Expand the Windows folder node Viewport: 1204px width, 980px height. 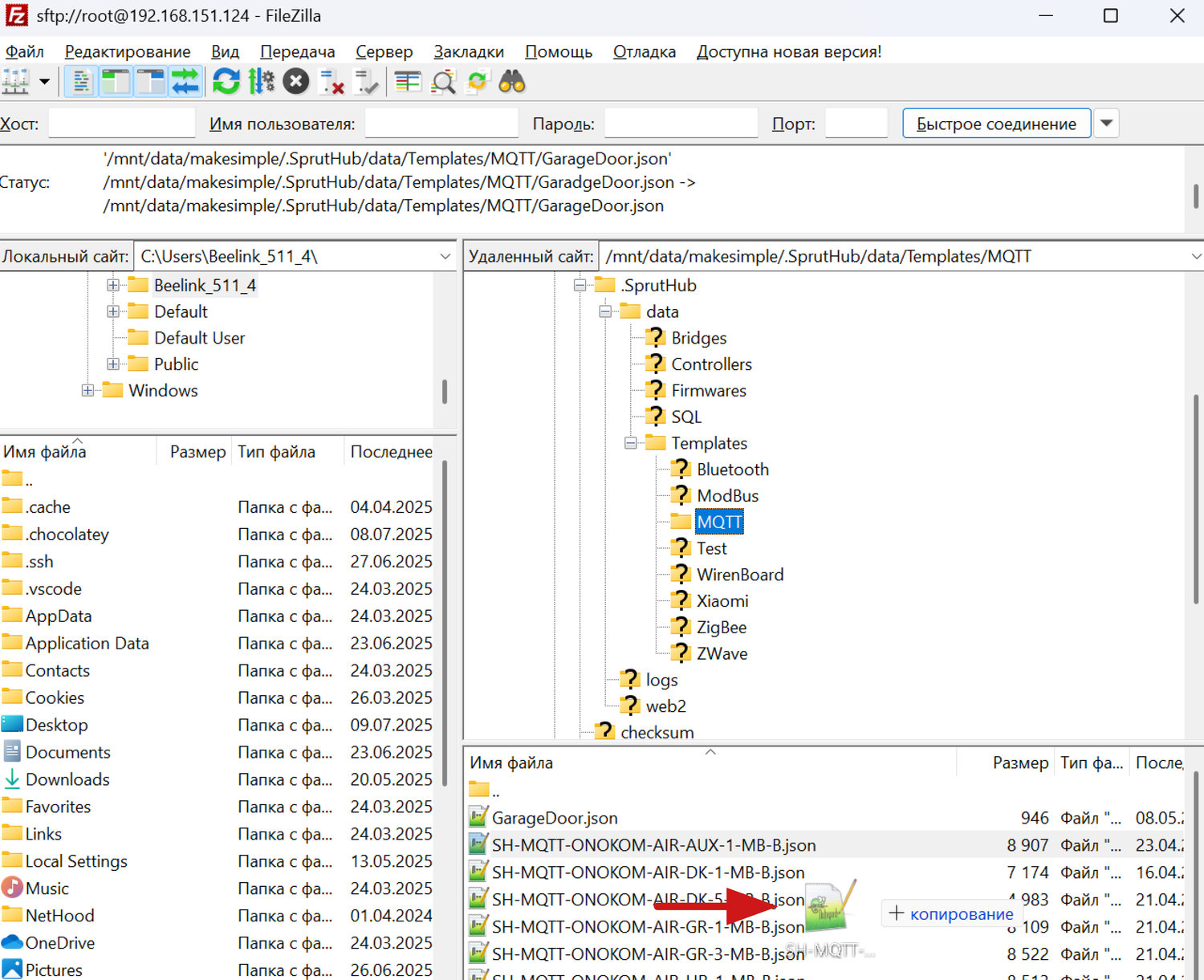point(87,391)
